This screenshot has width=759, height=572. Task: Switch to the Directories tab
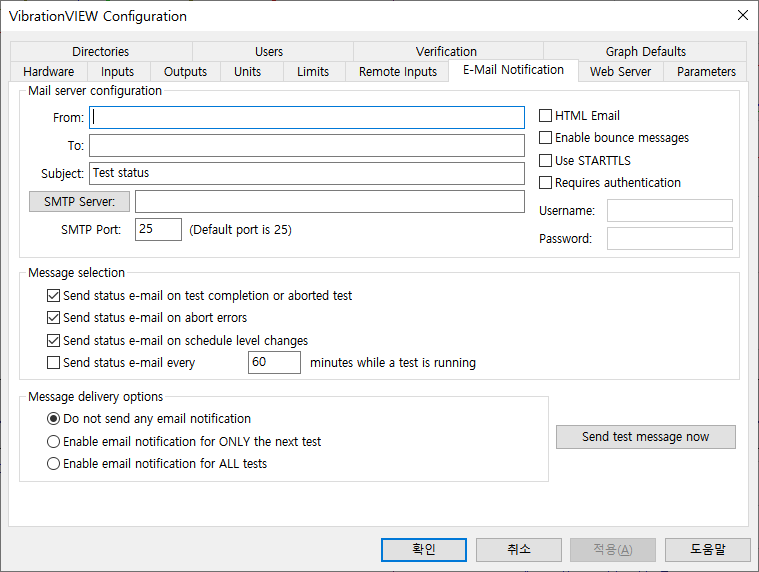tap(101, 51)
